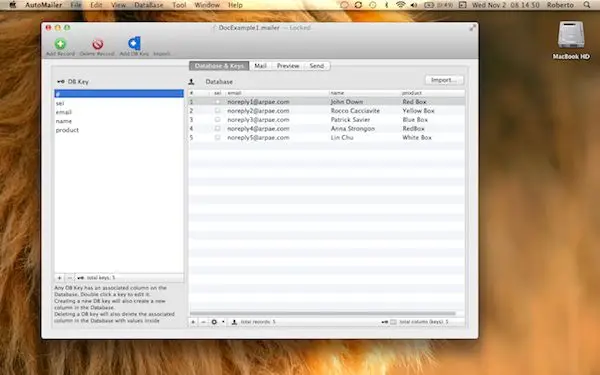The width and height of the screenshot is (600, 375).
Task: Click the name cell 'Rocco Cacciavite'
Action: 355,111
